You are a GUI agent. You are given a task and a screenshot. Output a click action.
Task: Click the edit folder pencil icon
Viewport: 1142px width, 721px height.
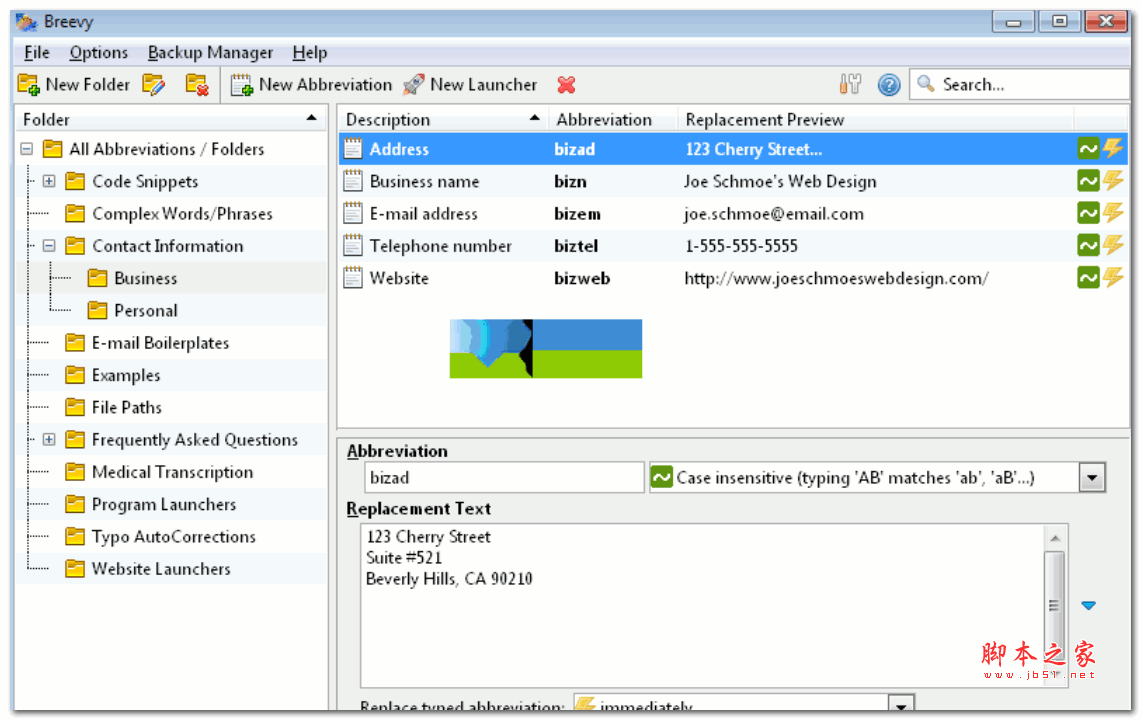tap(154, 84)
